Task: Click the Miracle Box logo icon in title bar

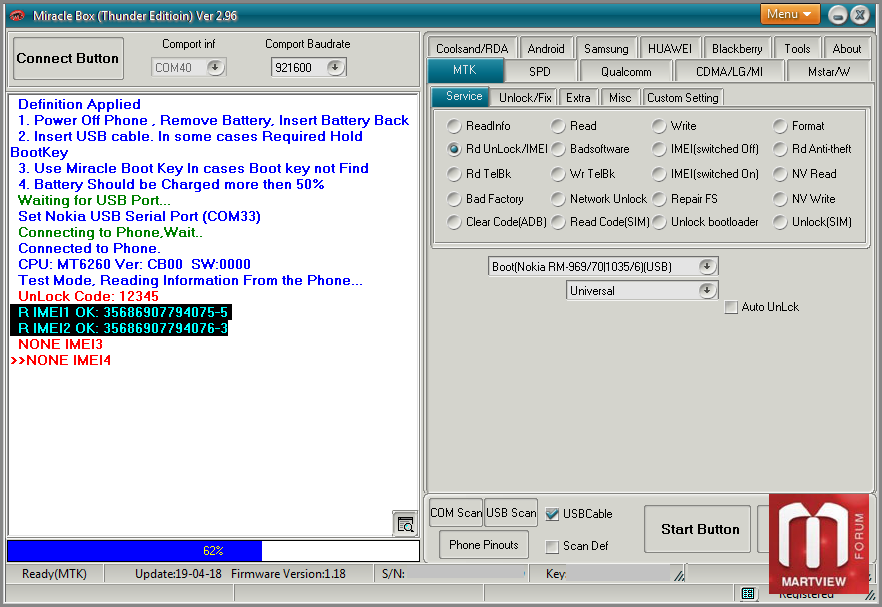Action: [17, 15]
